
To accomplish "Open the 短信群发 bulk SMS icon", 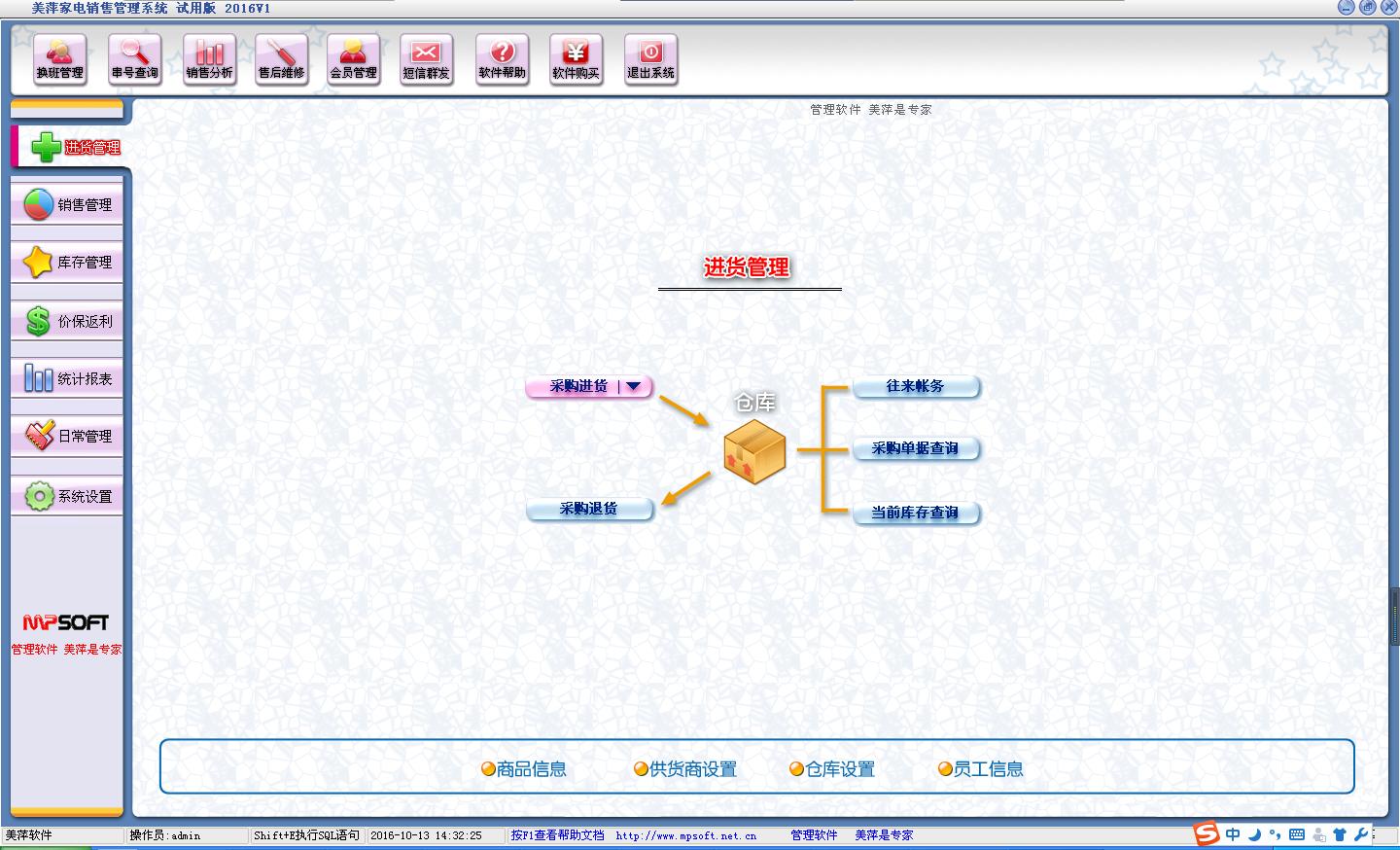I will coord(426,59).
